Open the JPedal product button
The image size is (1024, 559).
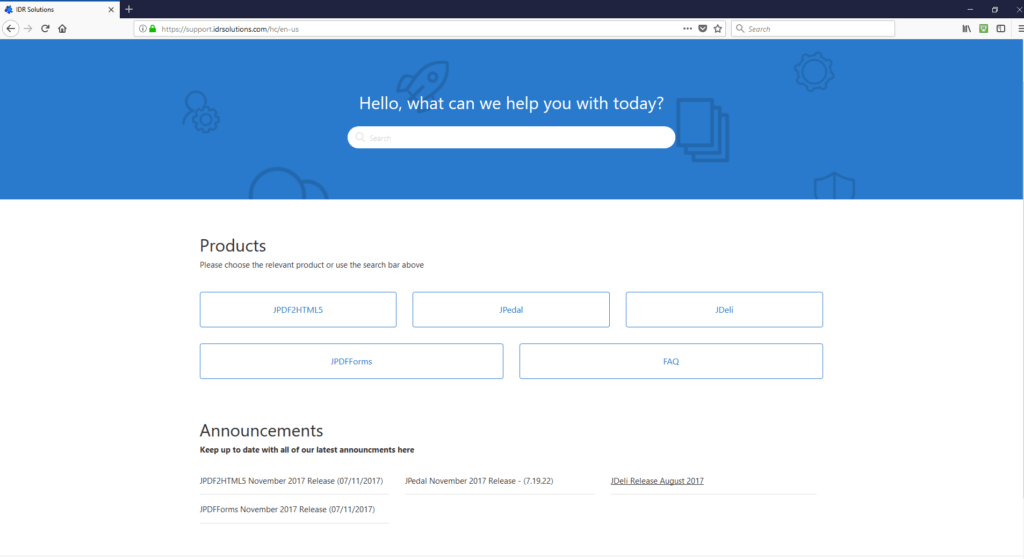click(x=511, y=310)
